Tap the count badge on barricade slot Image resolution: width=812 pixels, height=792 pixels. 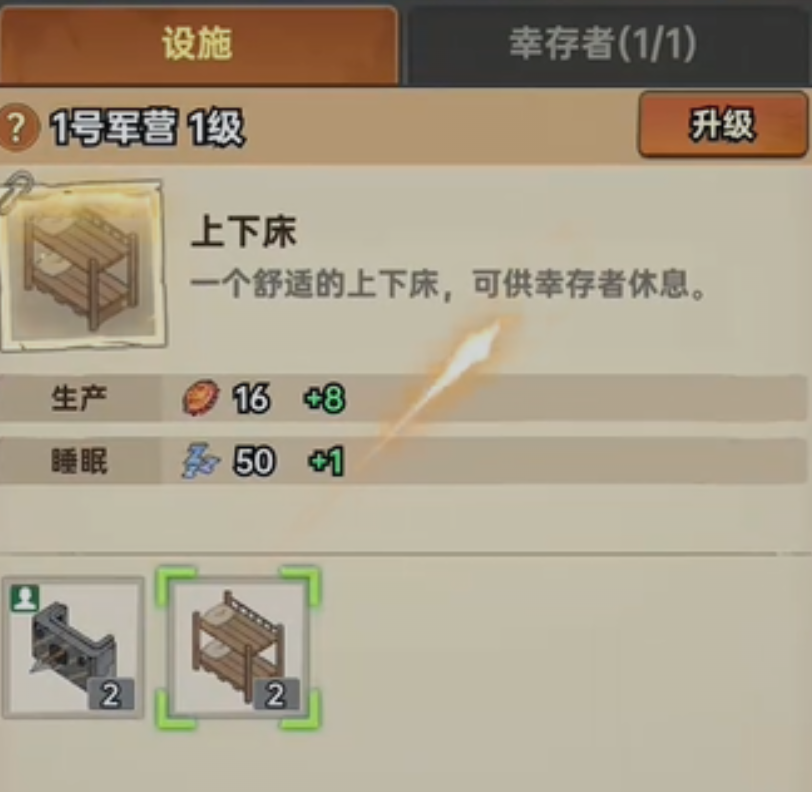click(111, 695)
